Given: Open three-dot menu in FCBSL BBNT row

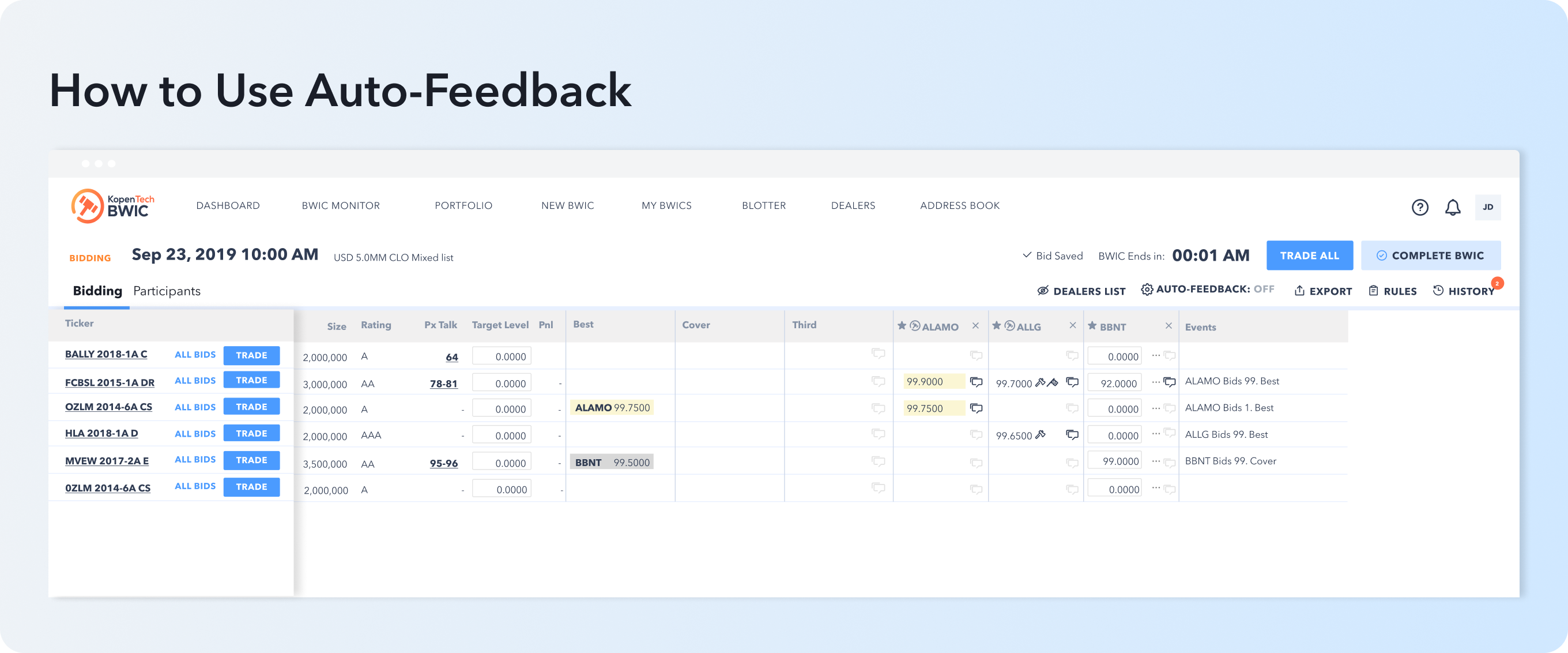Looking at the screenshot, I should coord(1155,382).
